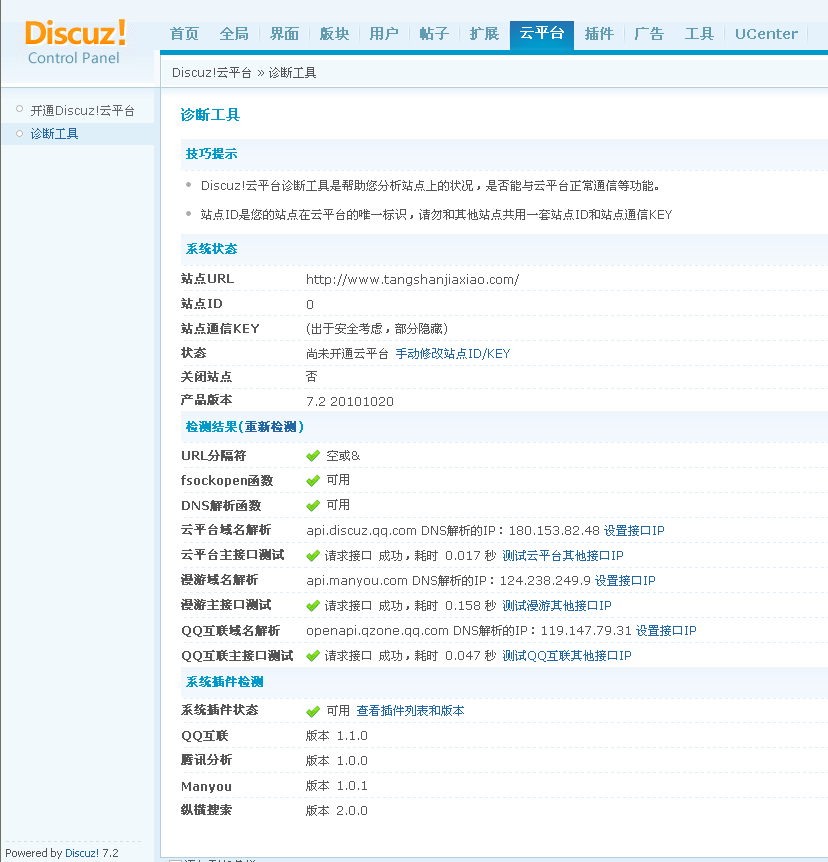Image resolution: width=828 pixels, height=862 pixels.
Task: Click the 状态 text 尚未开通云平台
Action: (347, 353)
